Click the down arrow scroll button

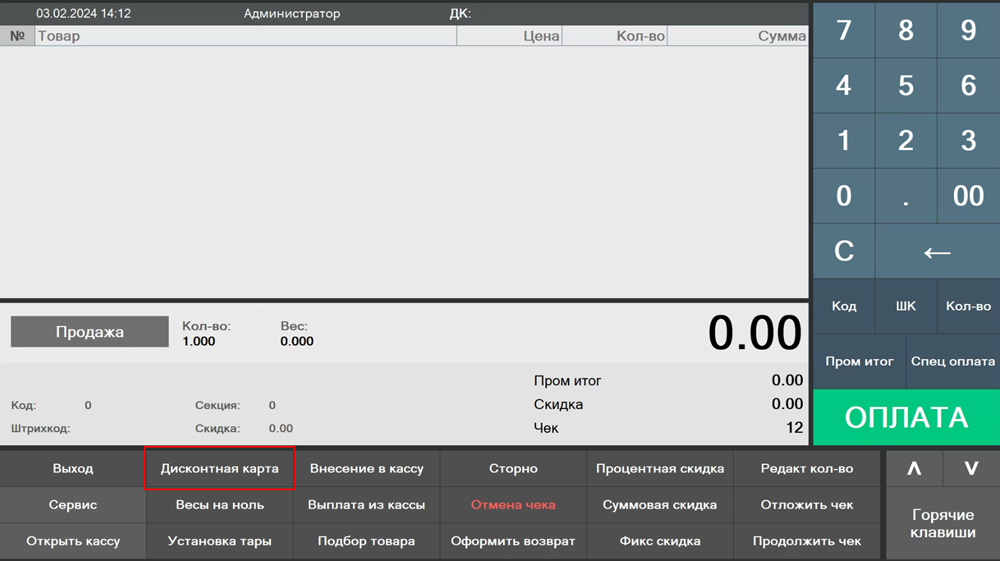pyautogui.click(x=970, y=468)
